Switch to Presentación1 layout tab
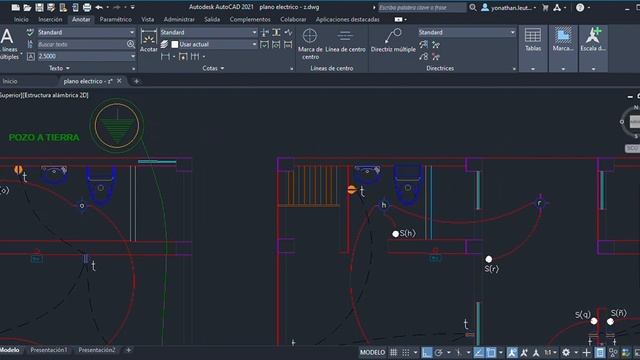 49,350
